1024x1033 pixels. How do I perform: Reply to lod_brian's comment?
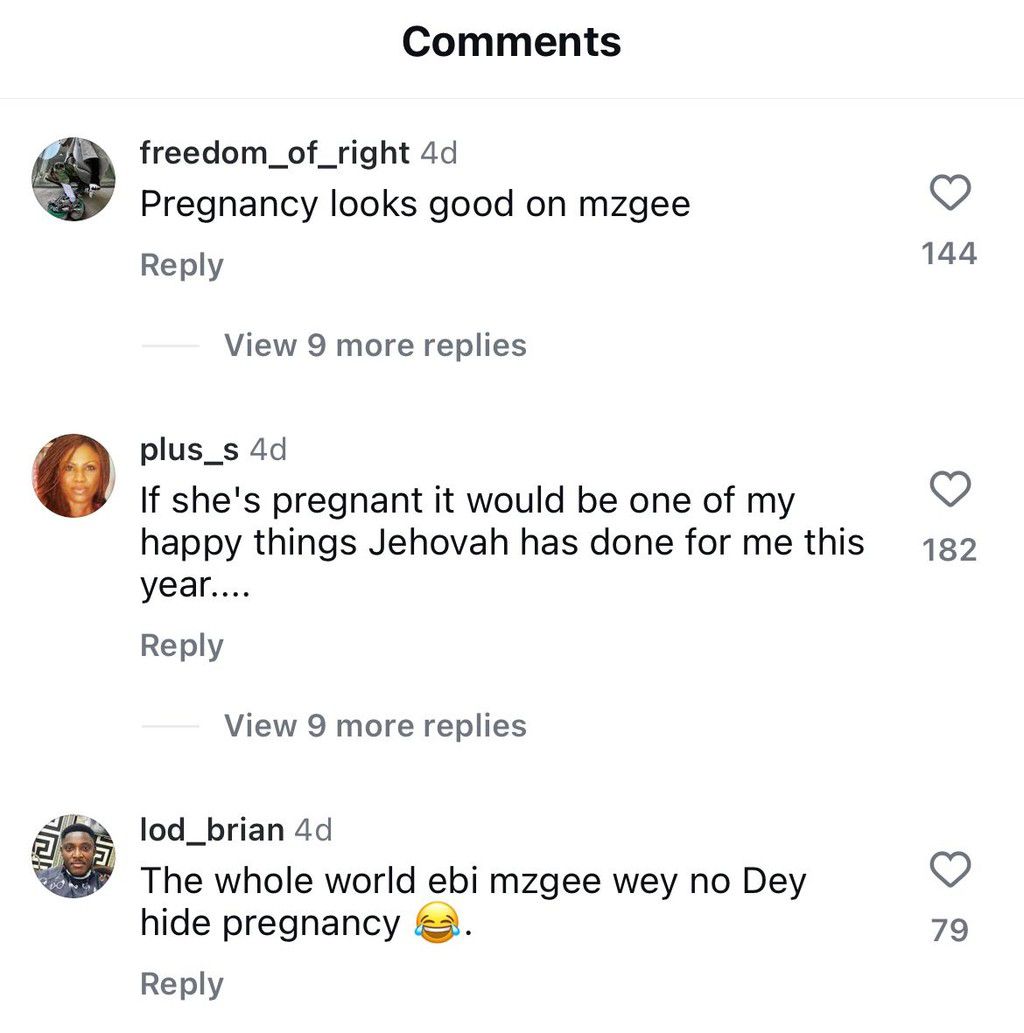[181, 984]
